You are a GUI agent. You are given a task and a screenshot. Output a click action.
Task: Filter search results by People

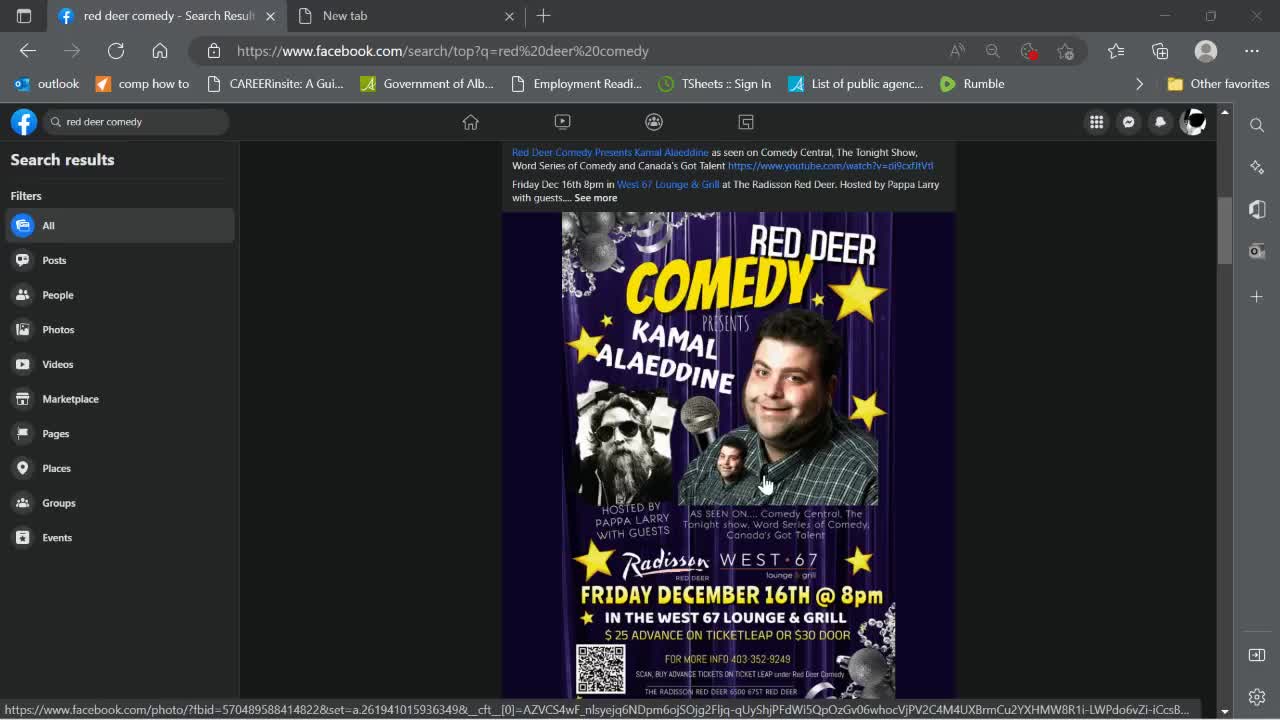coord(120,295)
